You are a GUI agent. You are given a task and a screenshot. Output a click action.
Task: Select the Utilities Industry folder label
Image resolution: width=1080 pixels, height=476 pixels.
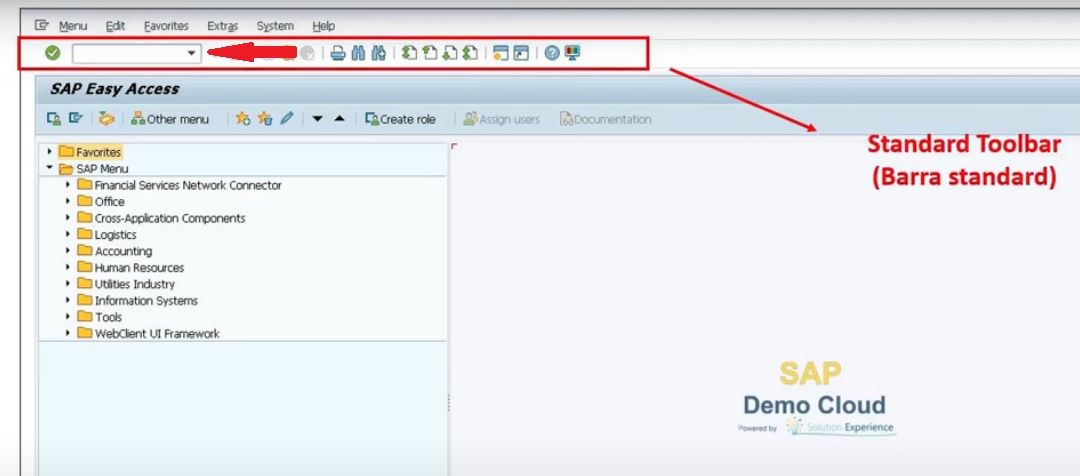coord(134,284)
